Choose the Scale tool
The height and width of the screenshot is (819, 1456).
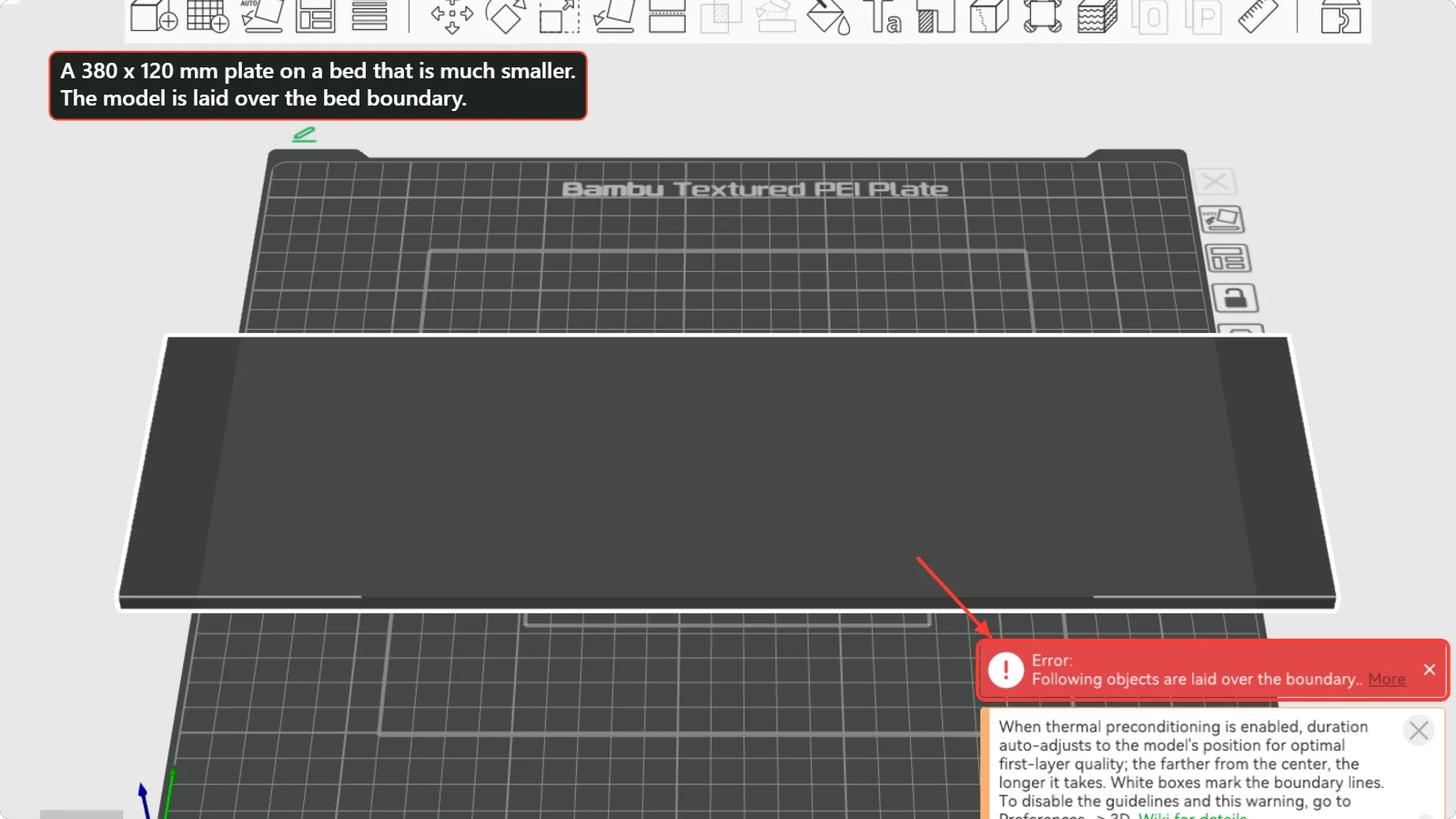point(559,15)
